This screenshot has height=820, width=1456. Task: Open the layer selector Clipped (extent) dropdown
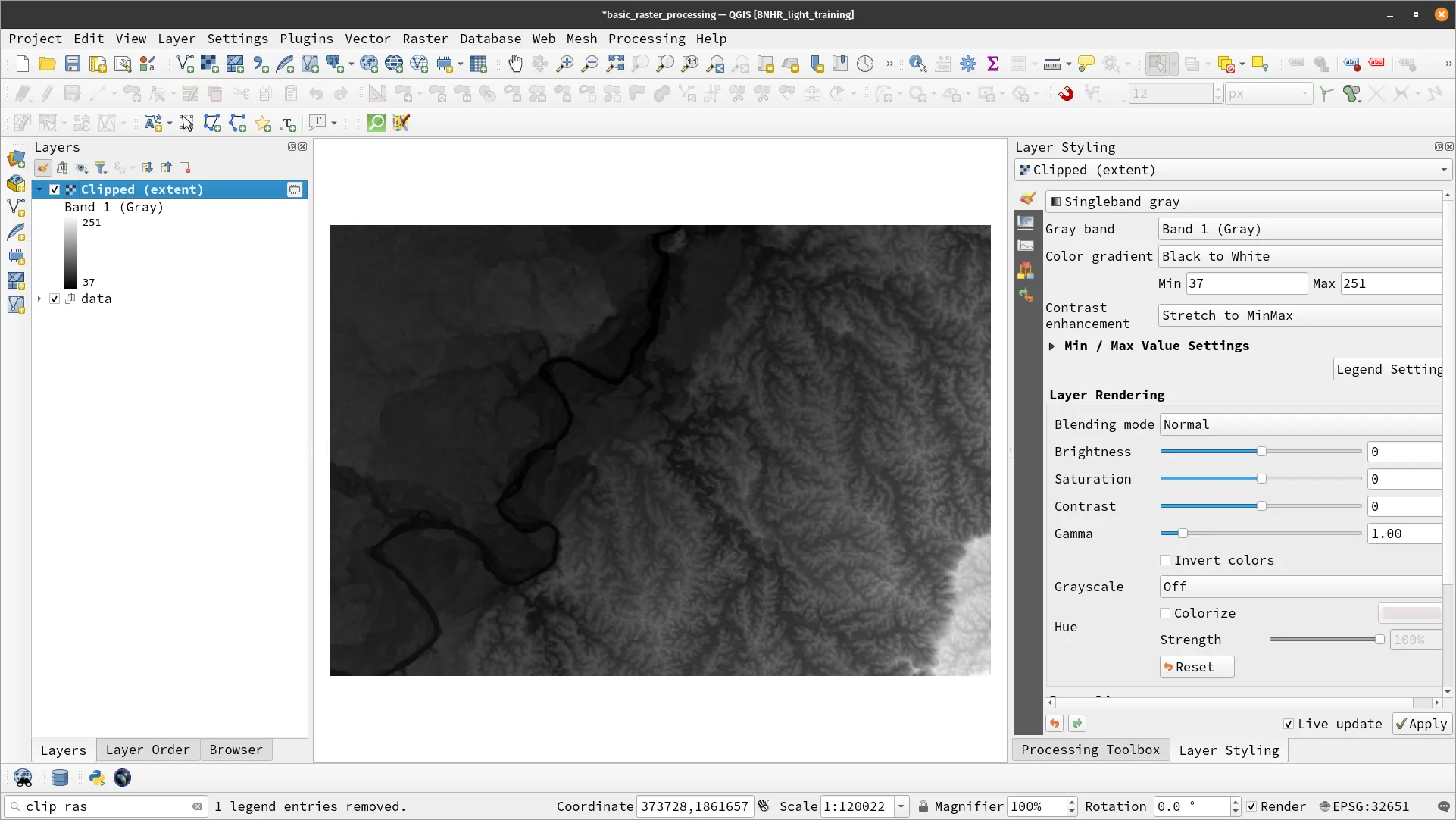[x=1233, y=170]
